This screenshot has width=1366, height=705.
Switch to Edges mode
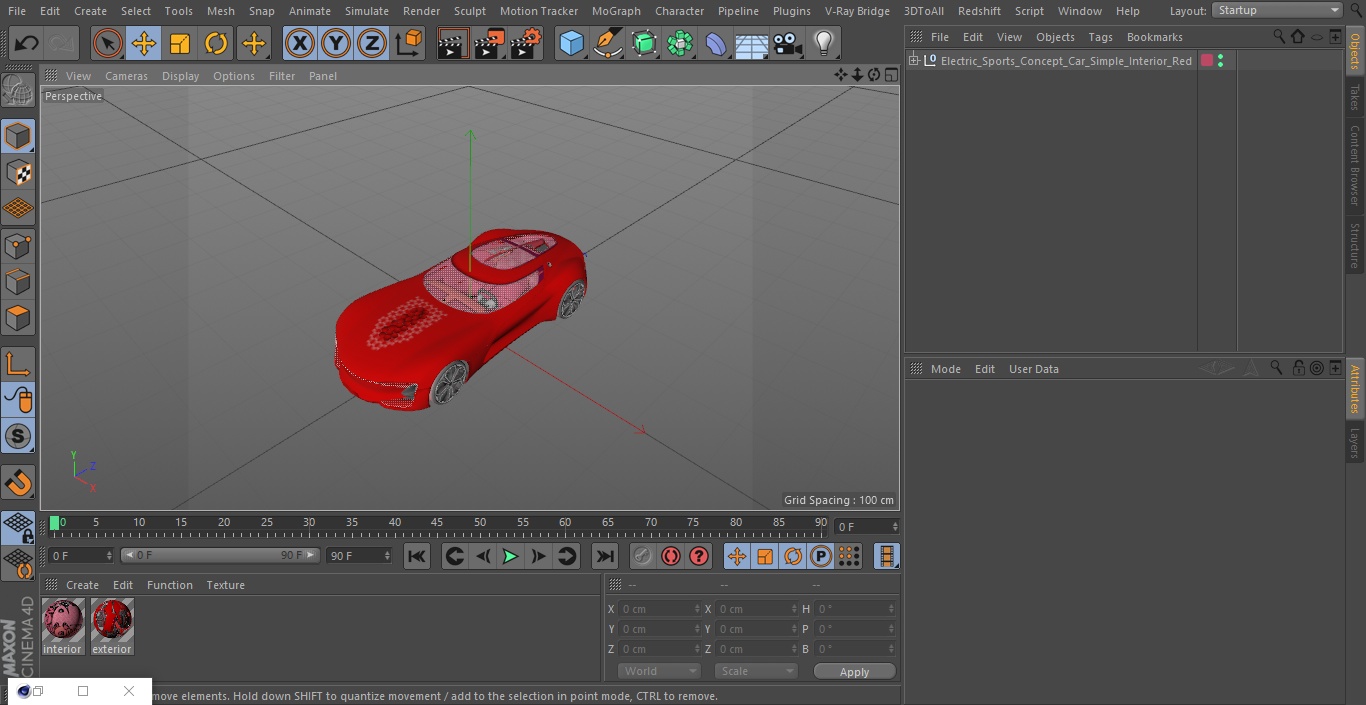(18, 281)
